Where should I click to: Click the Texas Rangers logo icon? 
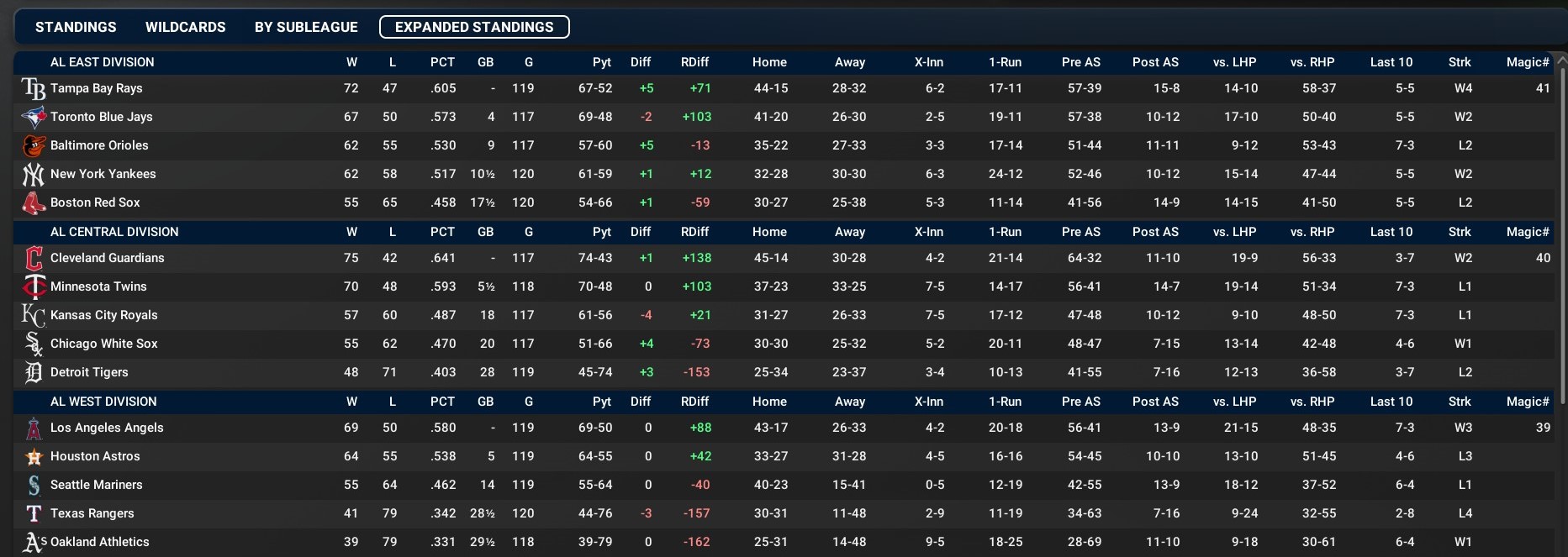[34, 513]
